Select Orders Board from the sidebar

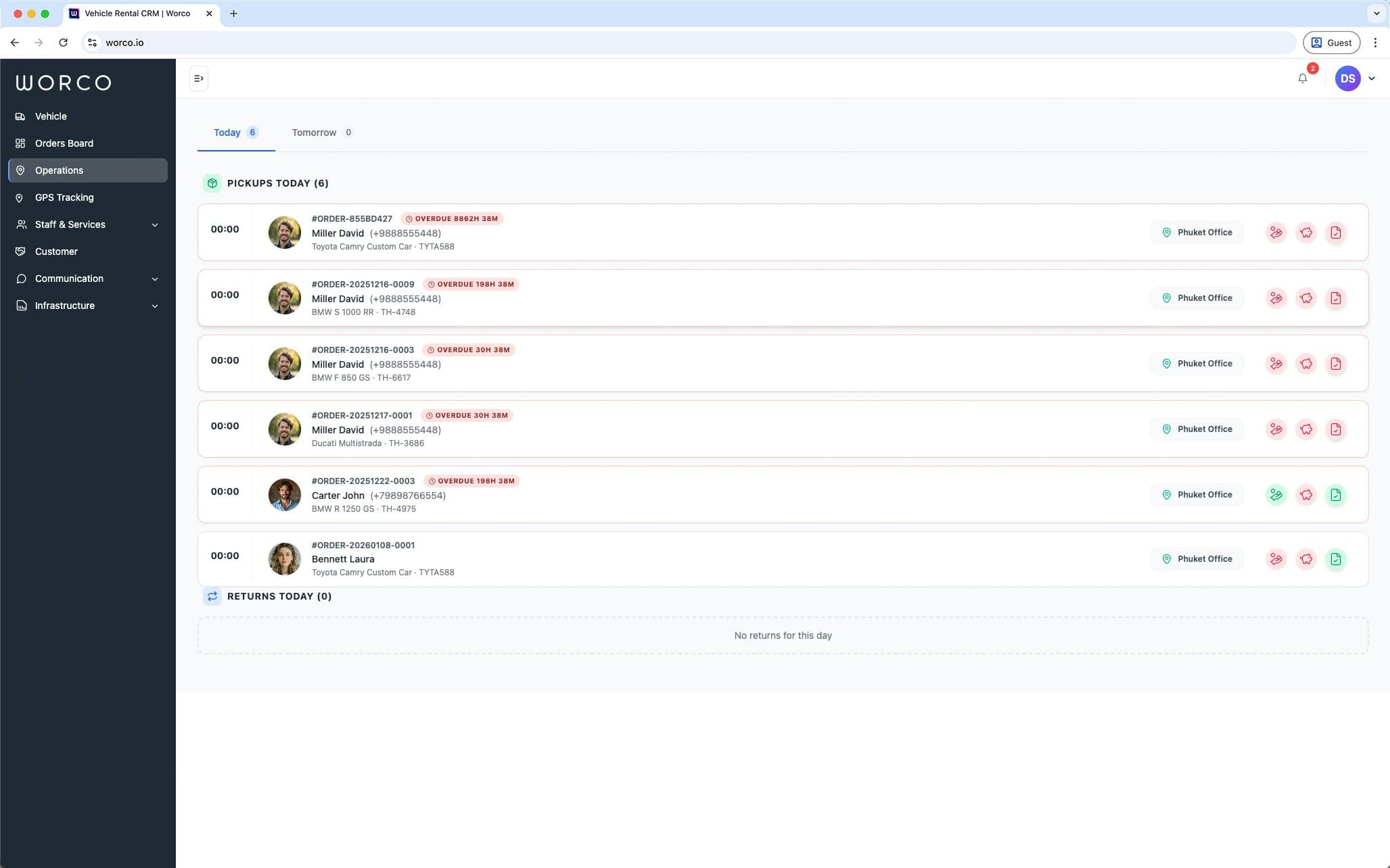(x=64, y=143)
